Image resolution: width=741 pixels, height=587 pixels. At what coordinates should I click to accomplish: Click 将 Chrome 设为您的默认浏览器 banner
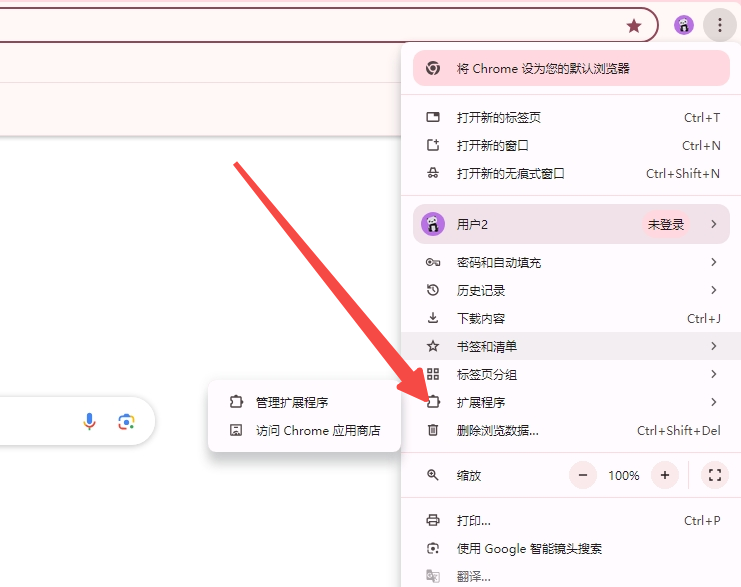coord(571,69)
